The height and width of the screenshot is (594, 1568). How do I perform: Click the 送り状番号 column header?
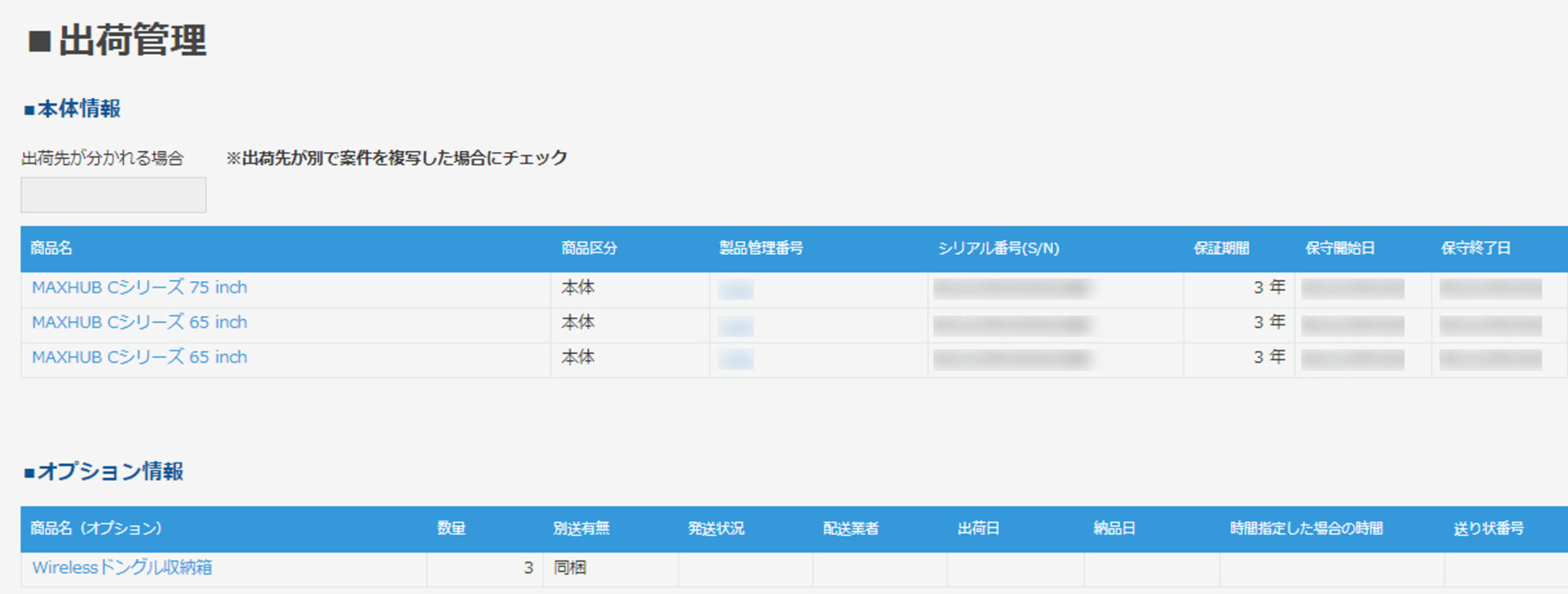click(x=1488, y=529)
